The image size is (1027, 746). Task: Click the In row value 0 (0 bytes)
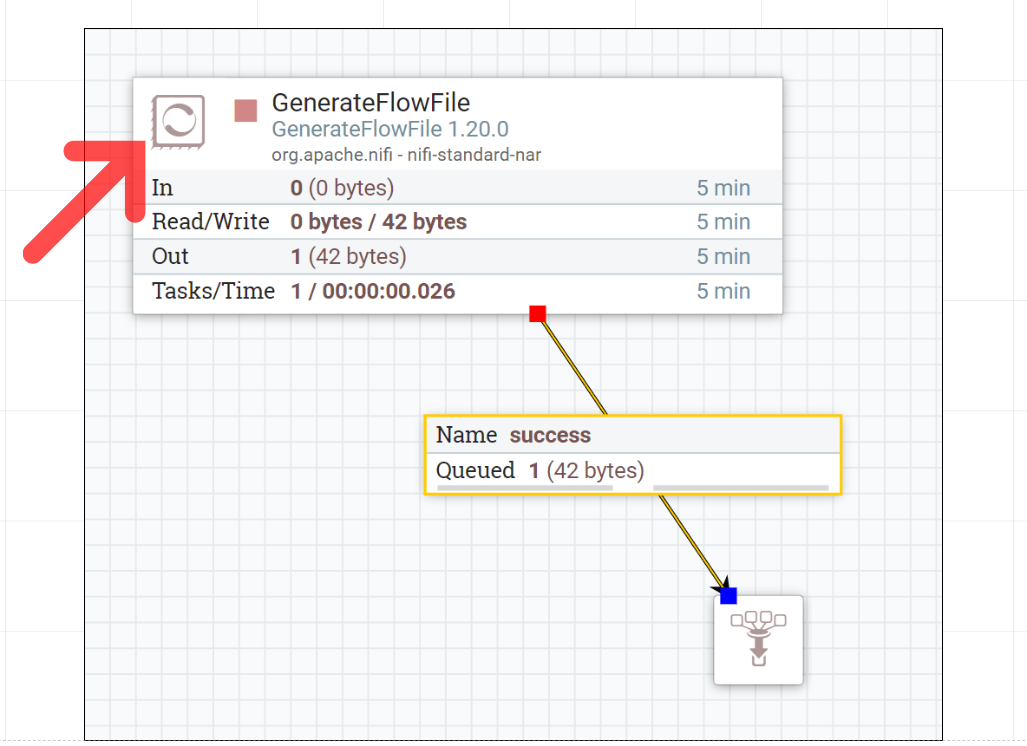point(342,188)
